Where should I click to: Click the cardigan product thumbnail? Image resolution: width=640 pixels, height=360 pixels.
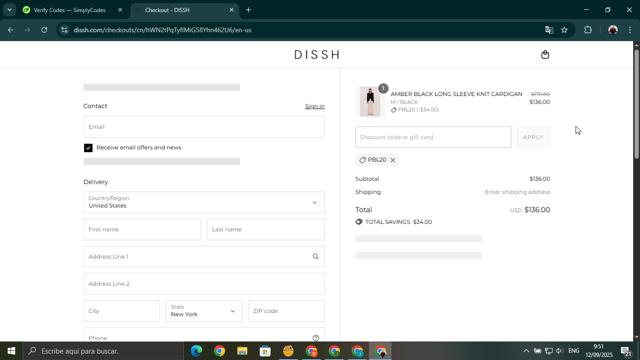(370, 102)
